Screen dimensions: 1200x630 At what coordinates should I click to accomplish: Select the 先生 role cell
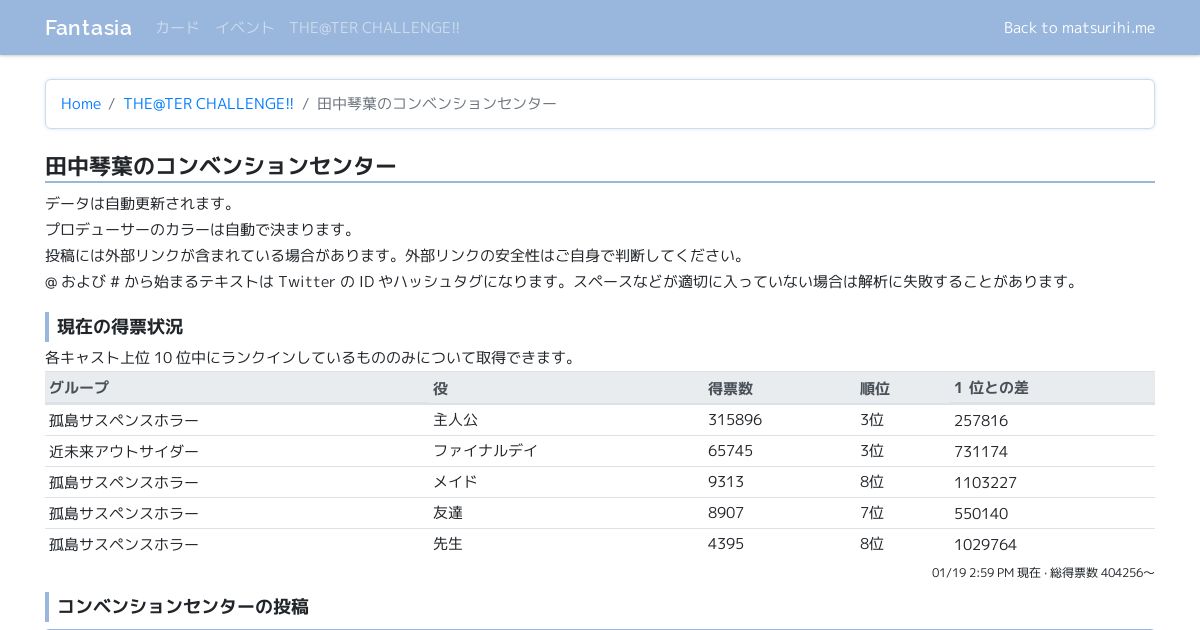tap(448, 544)
